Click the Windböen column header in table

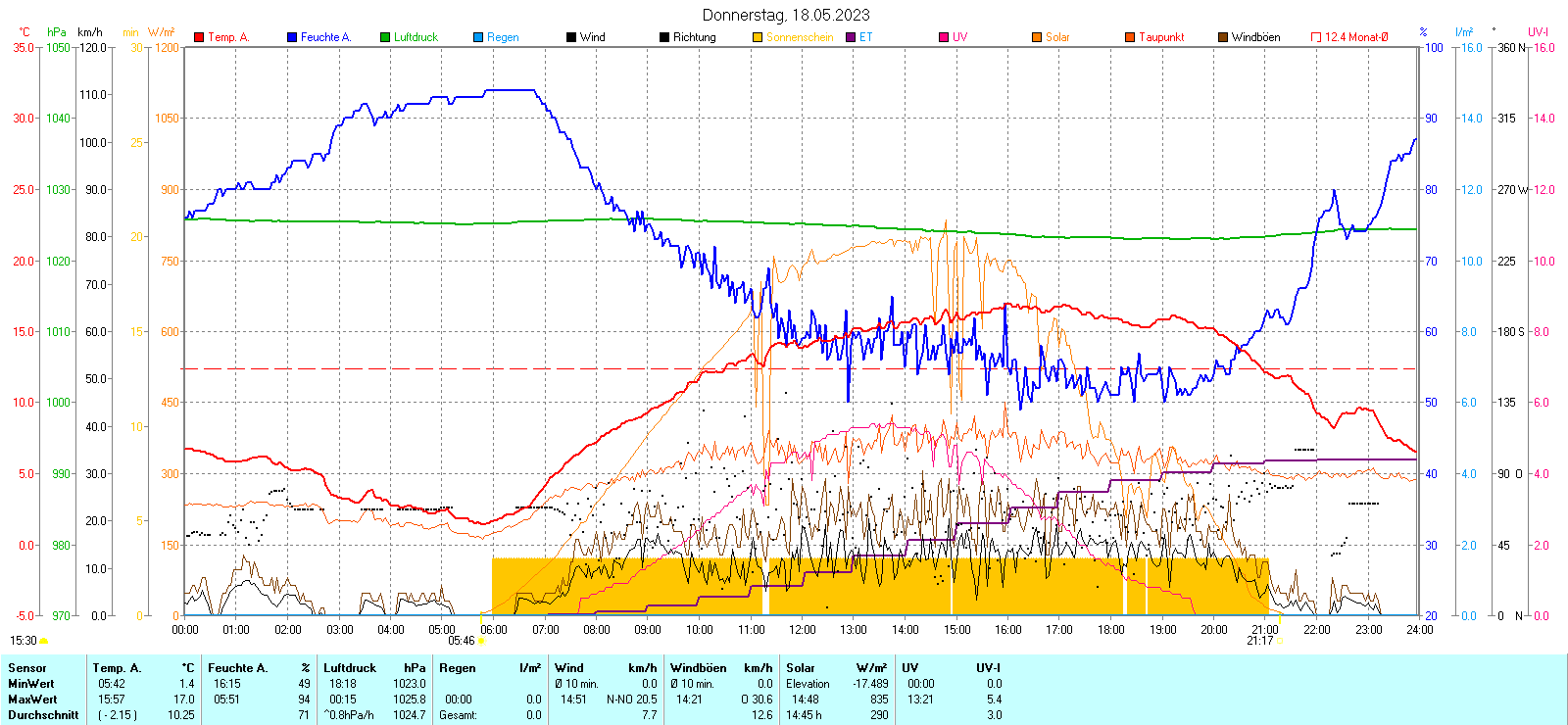[x=698, y=668]
